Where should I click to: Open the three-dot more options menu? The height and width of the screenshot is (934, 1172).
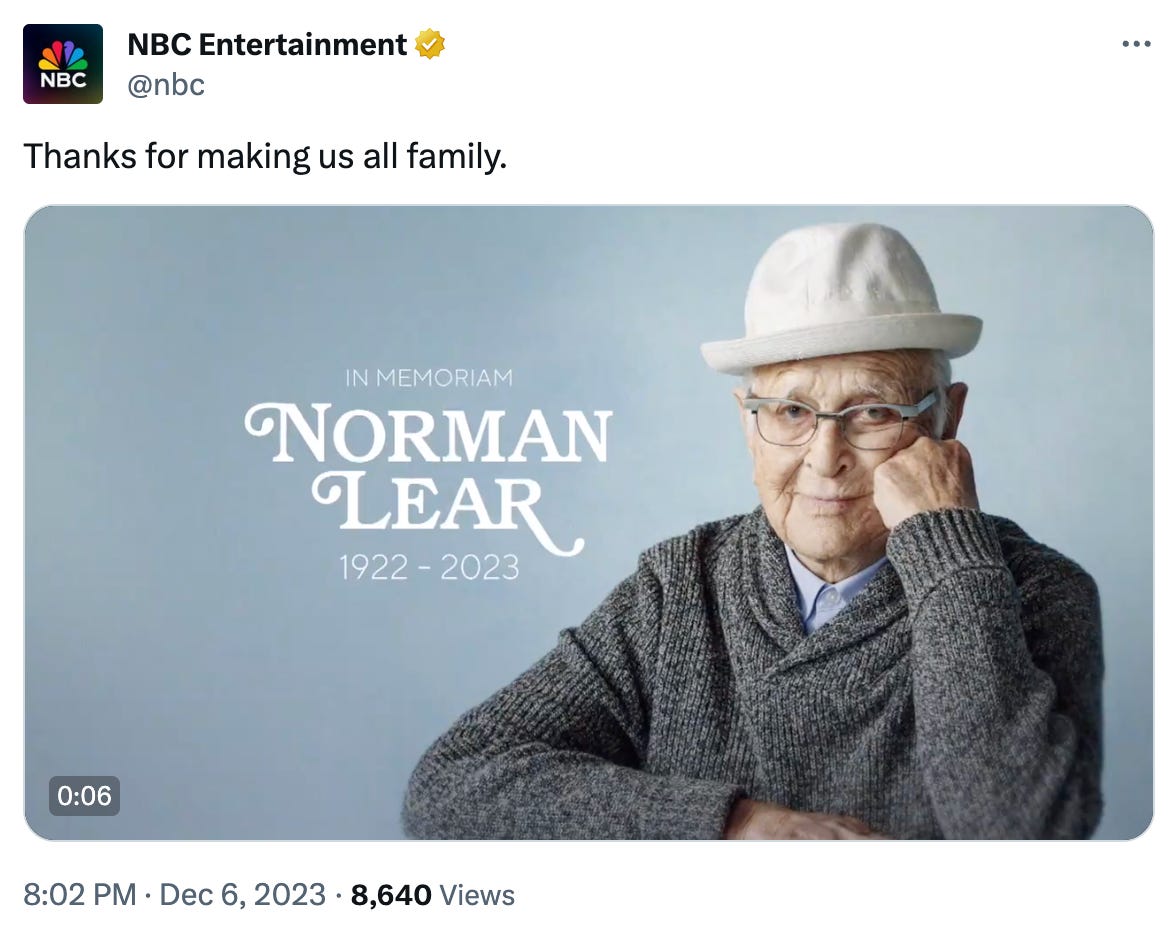(x=1137, y=45)
